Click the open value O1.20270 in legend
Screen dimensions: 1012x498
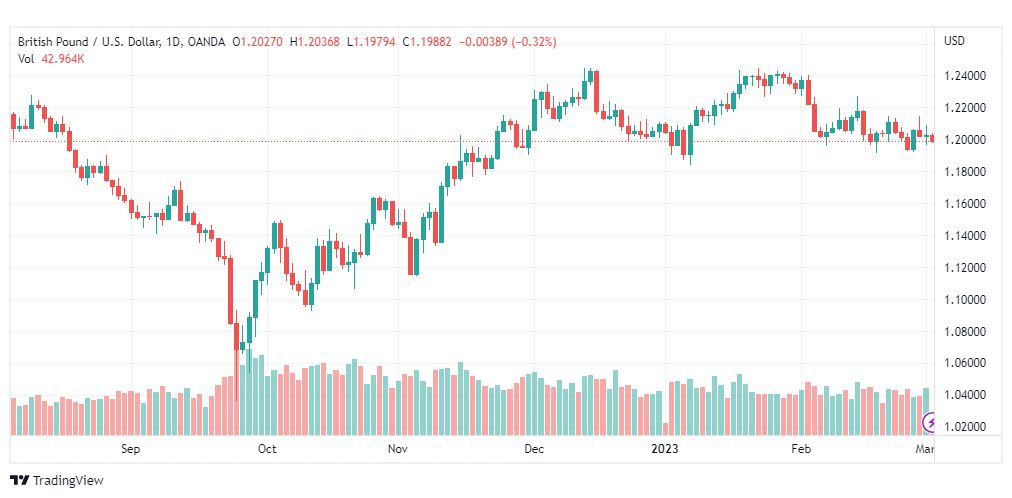pyautogui.click(x=258, y=42)
